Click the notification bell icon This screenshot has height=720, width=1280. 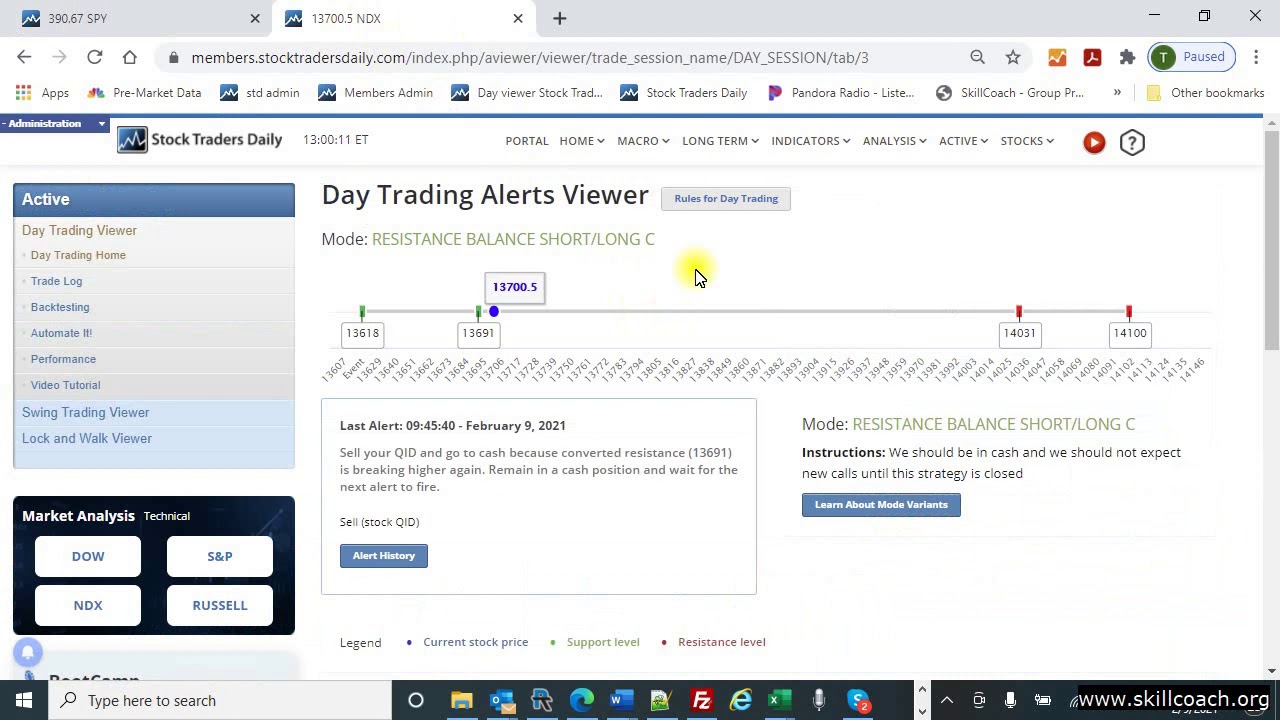(x=28, y=652)
